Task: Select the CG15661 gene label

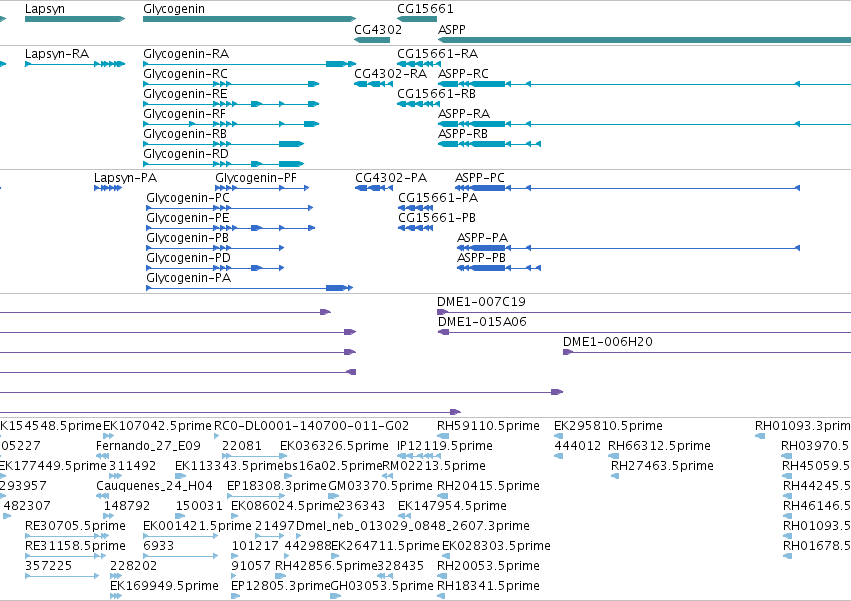Action: (425, 9)
